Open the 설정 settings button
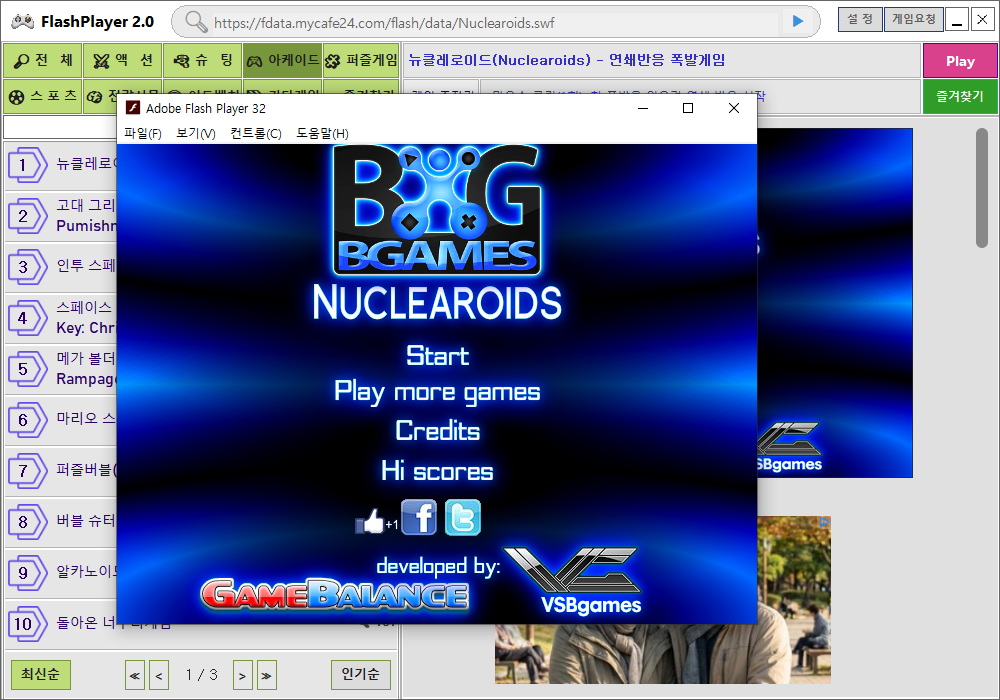The image size is (1000, 700). click(860, 20)
